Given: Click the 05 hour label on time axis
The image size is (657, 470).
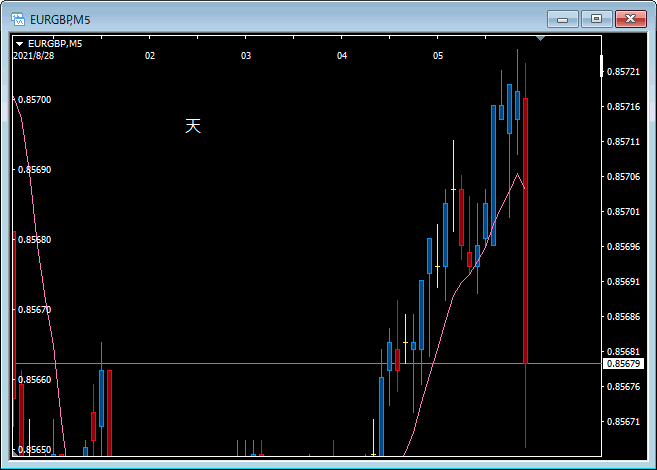Looking at the screenshot, I should (438, 56).
